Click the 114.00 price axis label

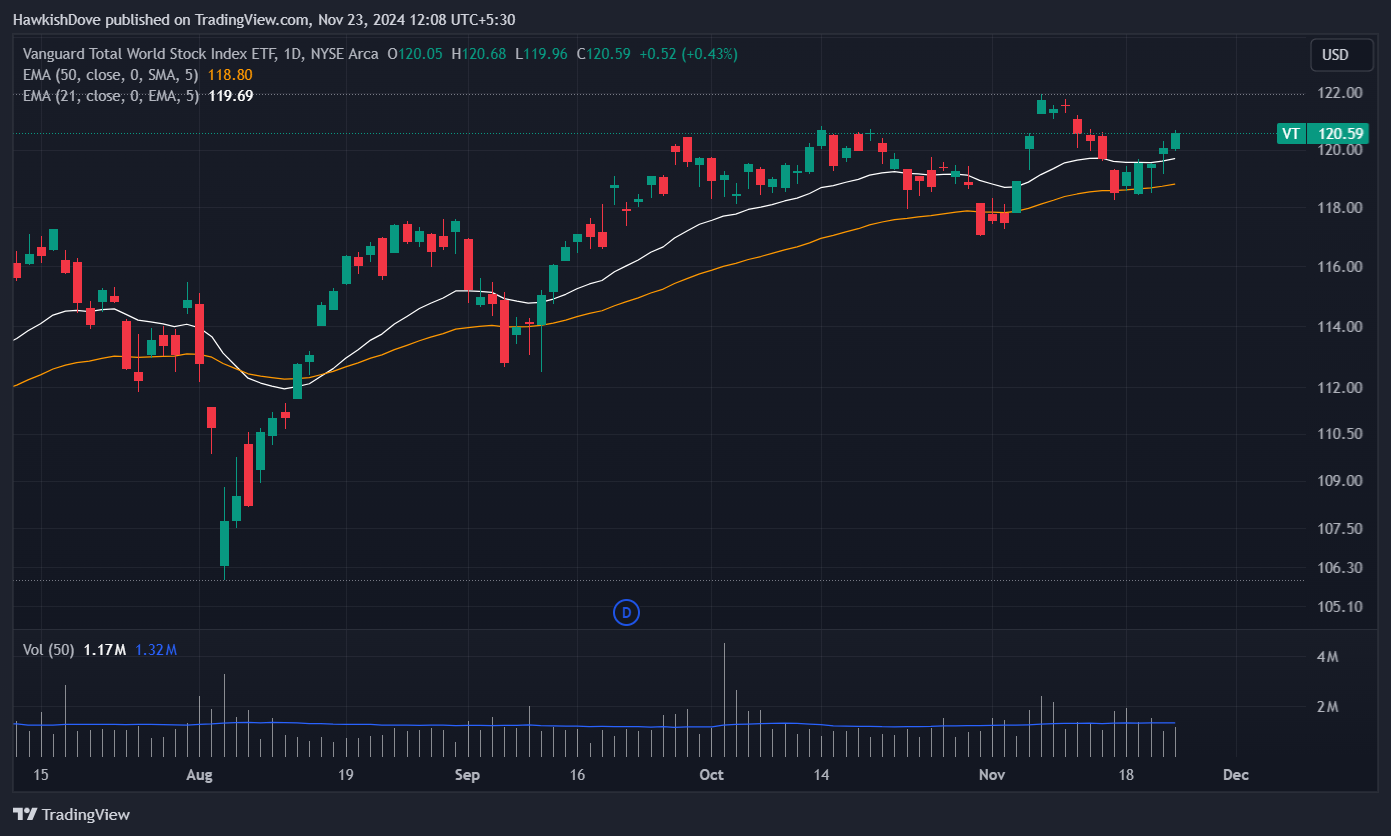click(1340, 327)
